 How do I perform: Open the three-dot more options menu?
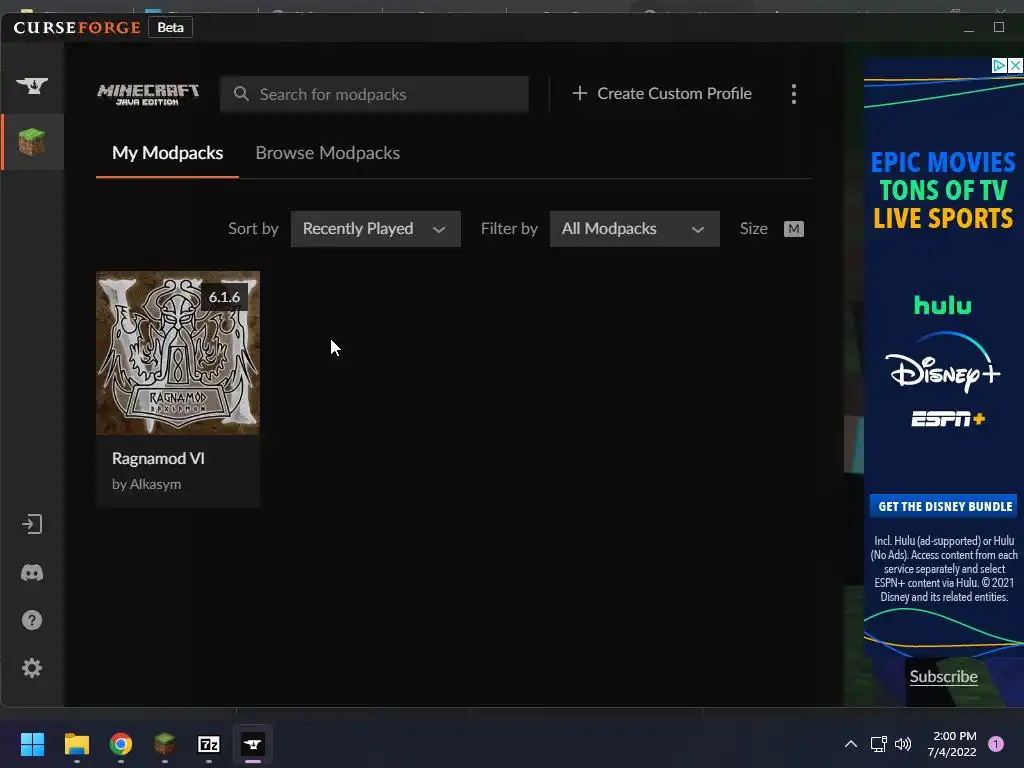[x=793, y=94]
